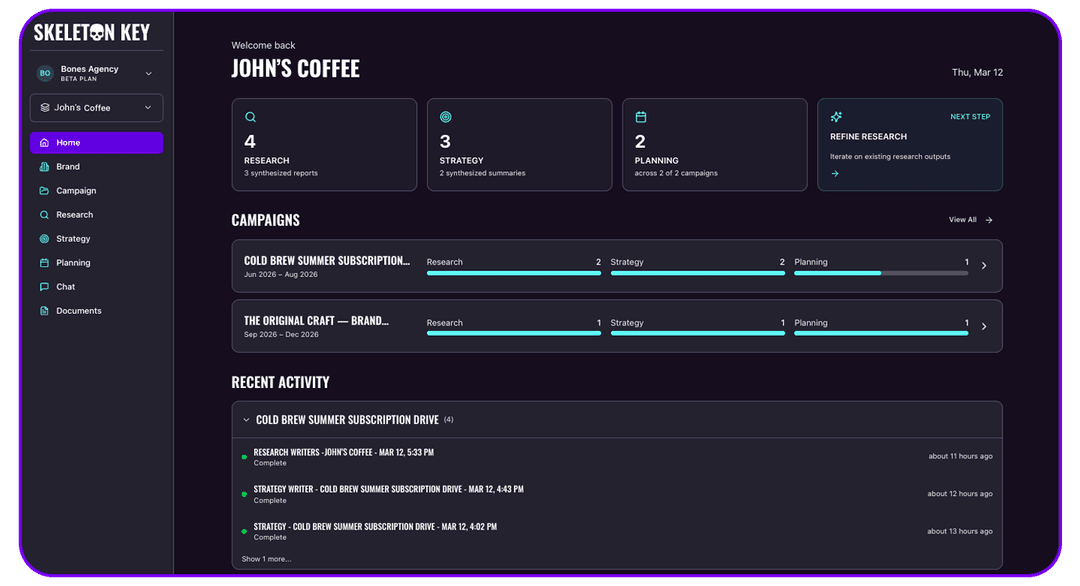Image resolution: width=1080 pixels, height=586 pixels.
Task: Click Original Craft Research progress bar
Action: click(x=514, y=333)
